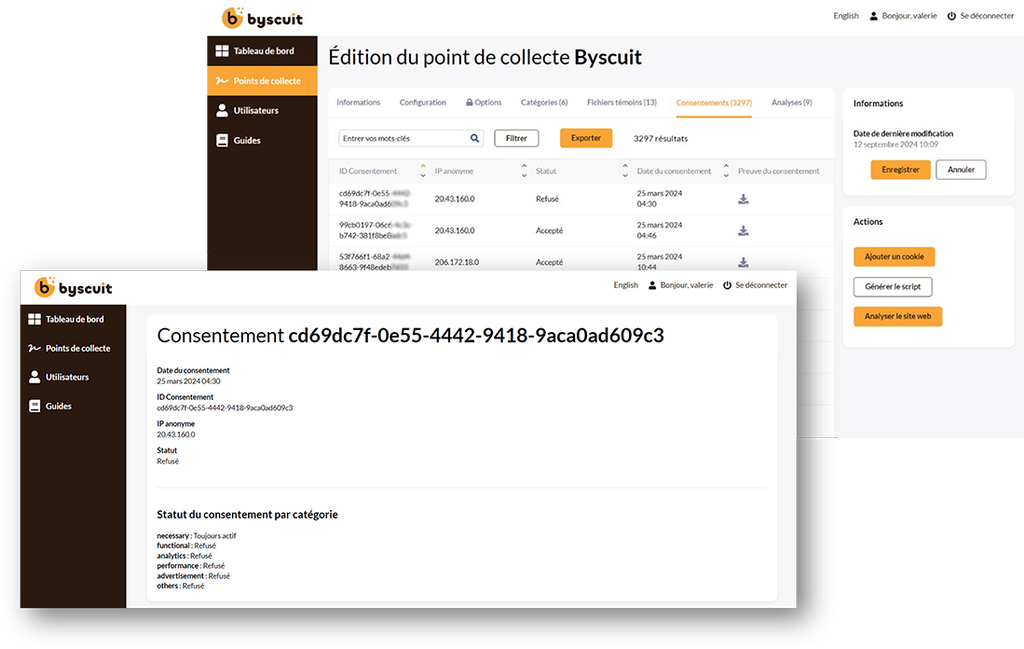Screen dimensions: 1024x649
Task: Click the IP address 206.172.18.0
Action: click(x=456, y=262)
